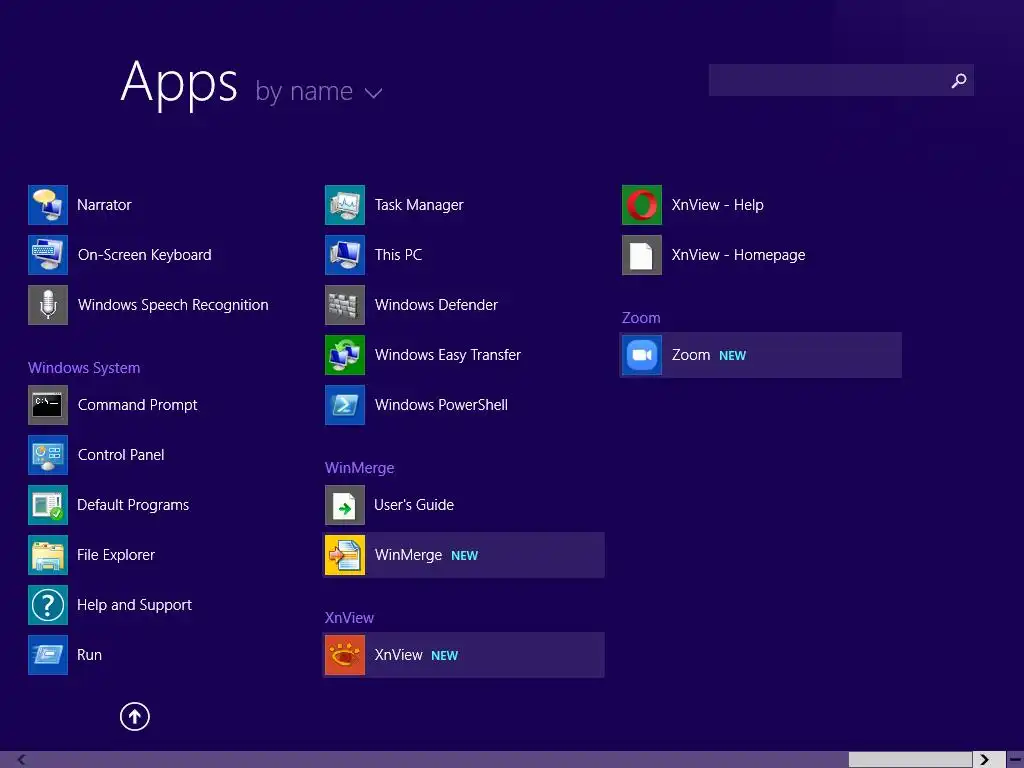1024x768 pixels.
Task: Click 'File Explorer' label text
Action: 116,555
